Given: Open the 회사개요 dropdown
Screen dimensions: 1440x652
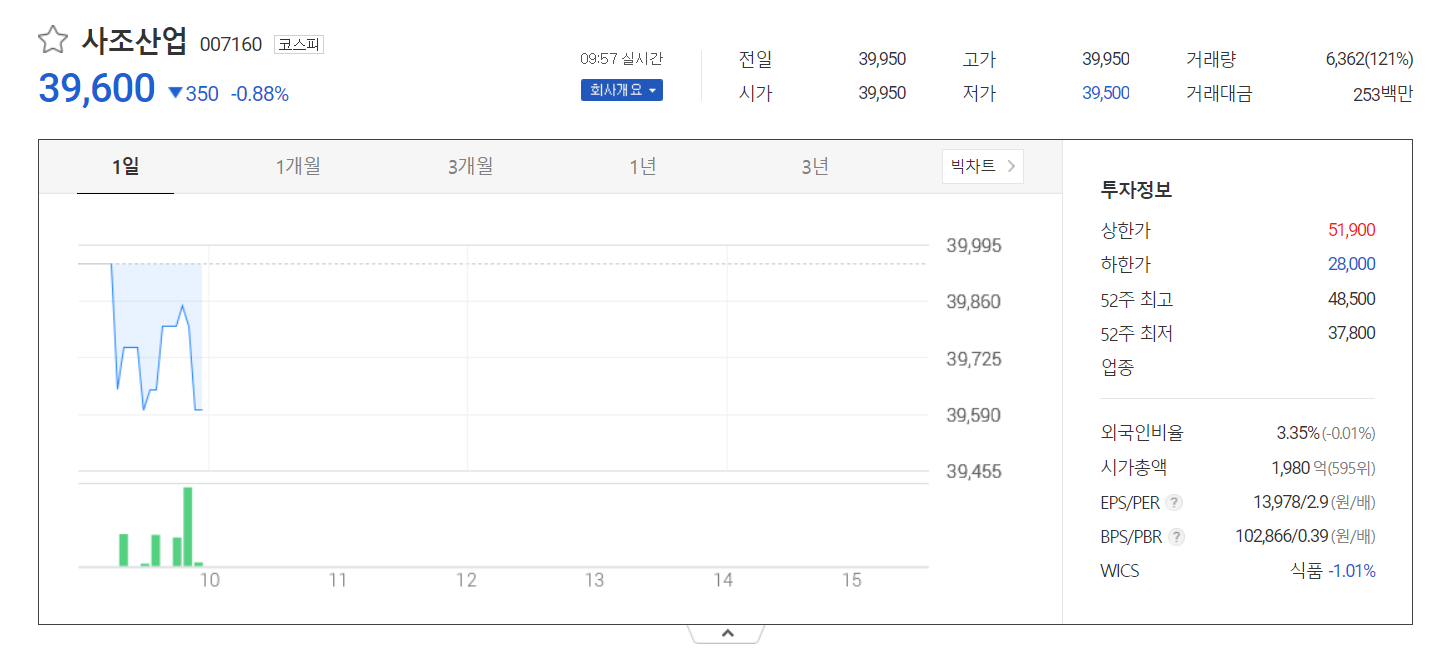Looking at the screenshot, I should (621, 90).
